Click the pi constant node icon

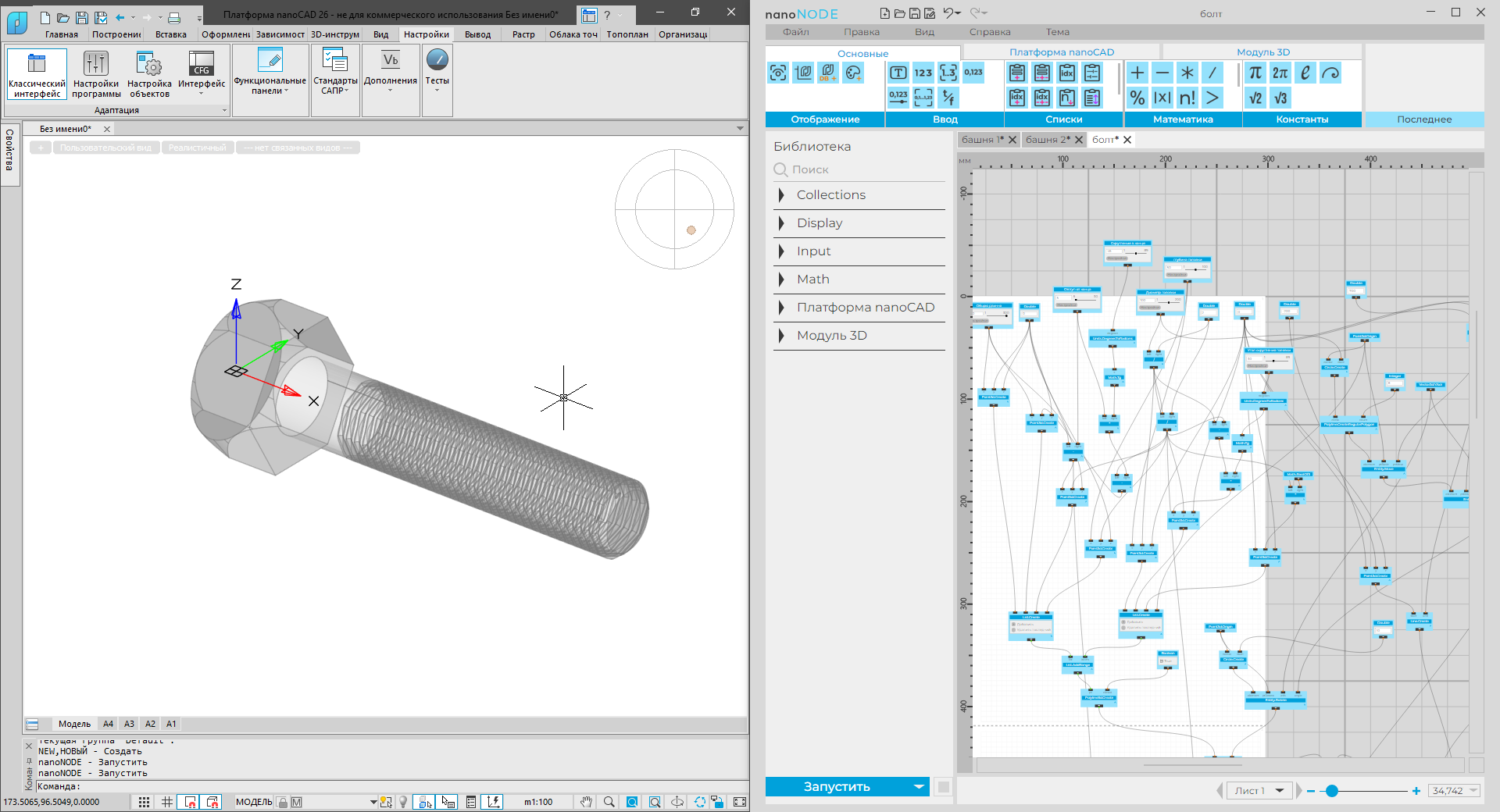1255,73
